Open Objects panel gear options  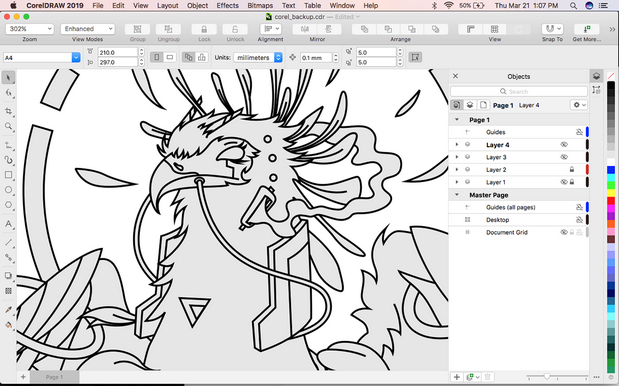[x=579, y=105]
